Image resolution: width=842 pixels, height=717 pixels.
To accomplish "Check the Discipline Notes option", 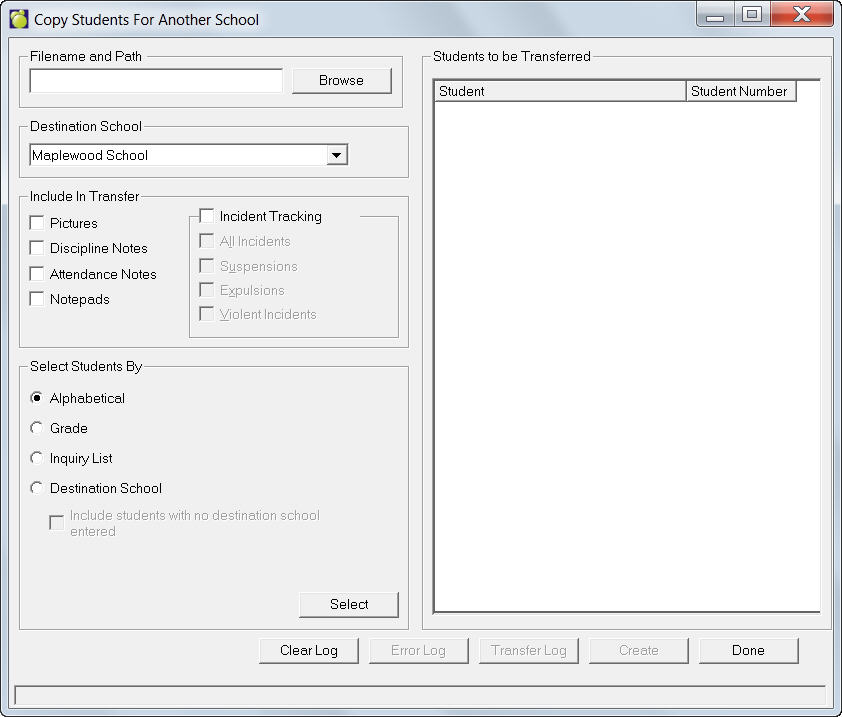I will pyautogui.click(x=38, y=248).
